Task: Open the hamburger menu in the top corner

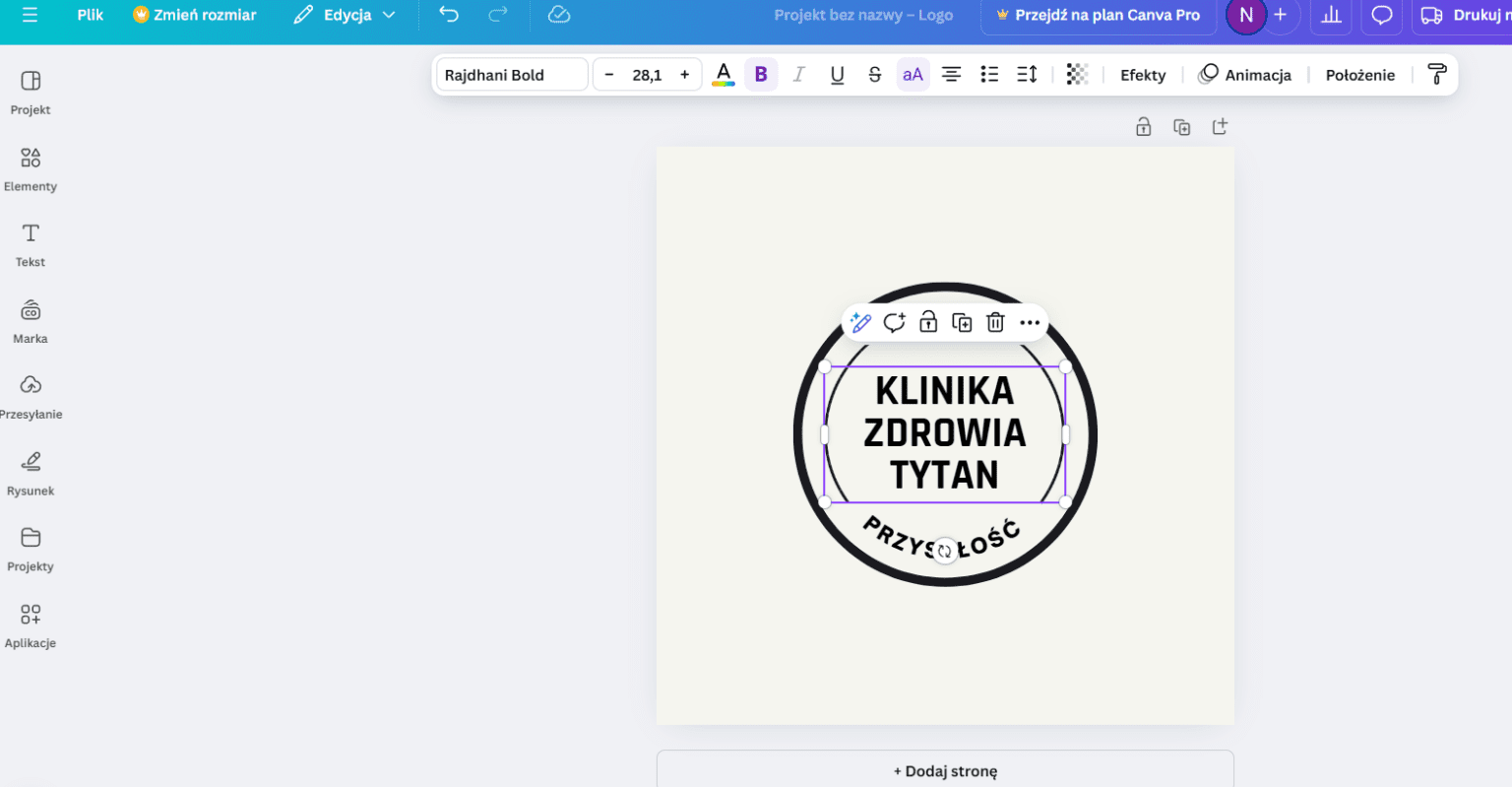Action: [28, 15]
